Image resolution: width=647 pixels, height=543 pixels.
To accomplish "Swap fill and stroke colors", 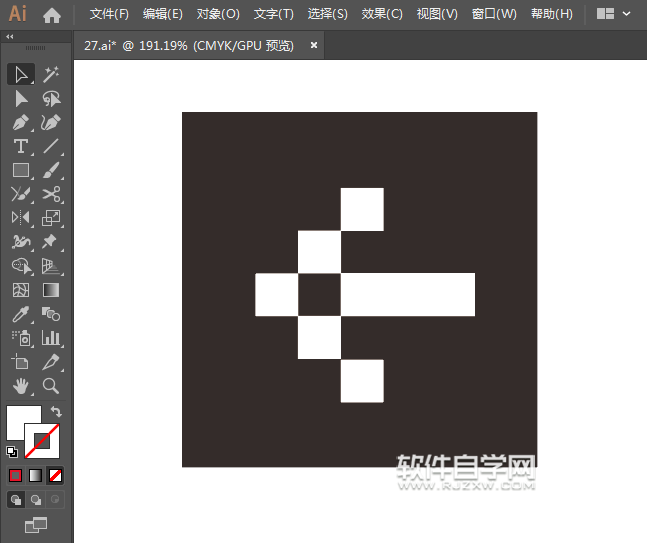I will click(x=56, y=411).
